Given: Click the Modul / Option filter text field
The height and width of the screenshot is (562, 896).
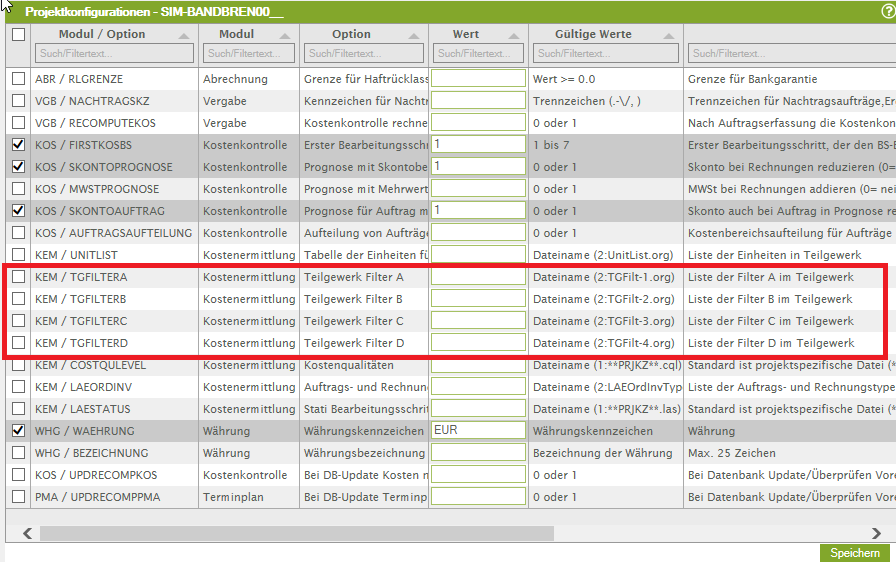Looking at the screenshot, I should [114, 53].
